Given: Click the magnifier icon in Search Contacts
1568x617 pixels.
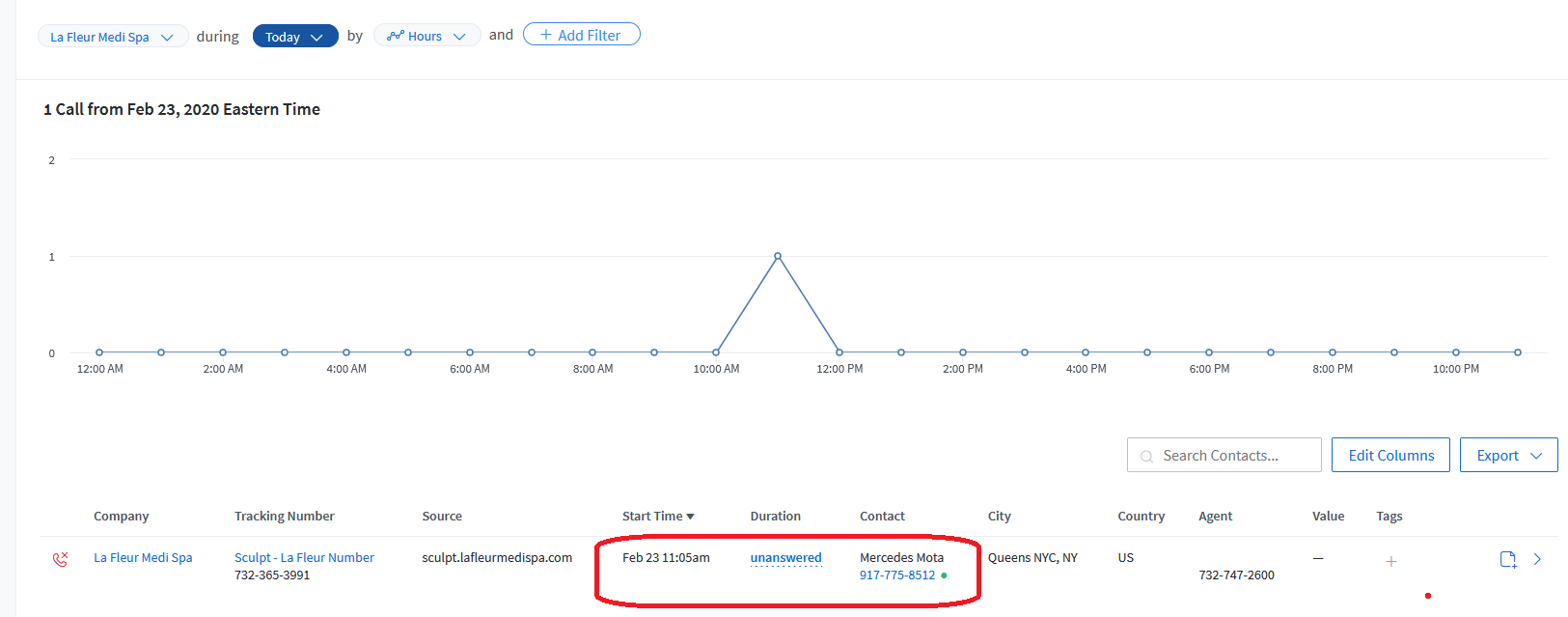Looking at the screenshot, I should pos(1146,457).
